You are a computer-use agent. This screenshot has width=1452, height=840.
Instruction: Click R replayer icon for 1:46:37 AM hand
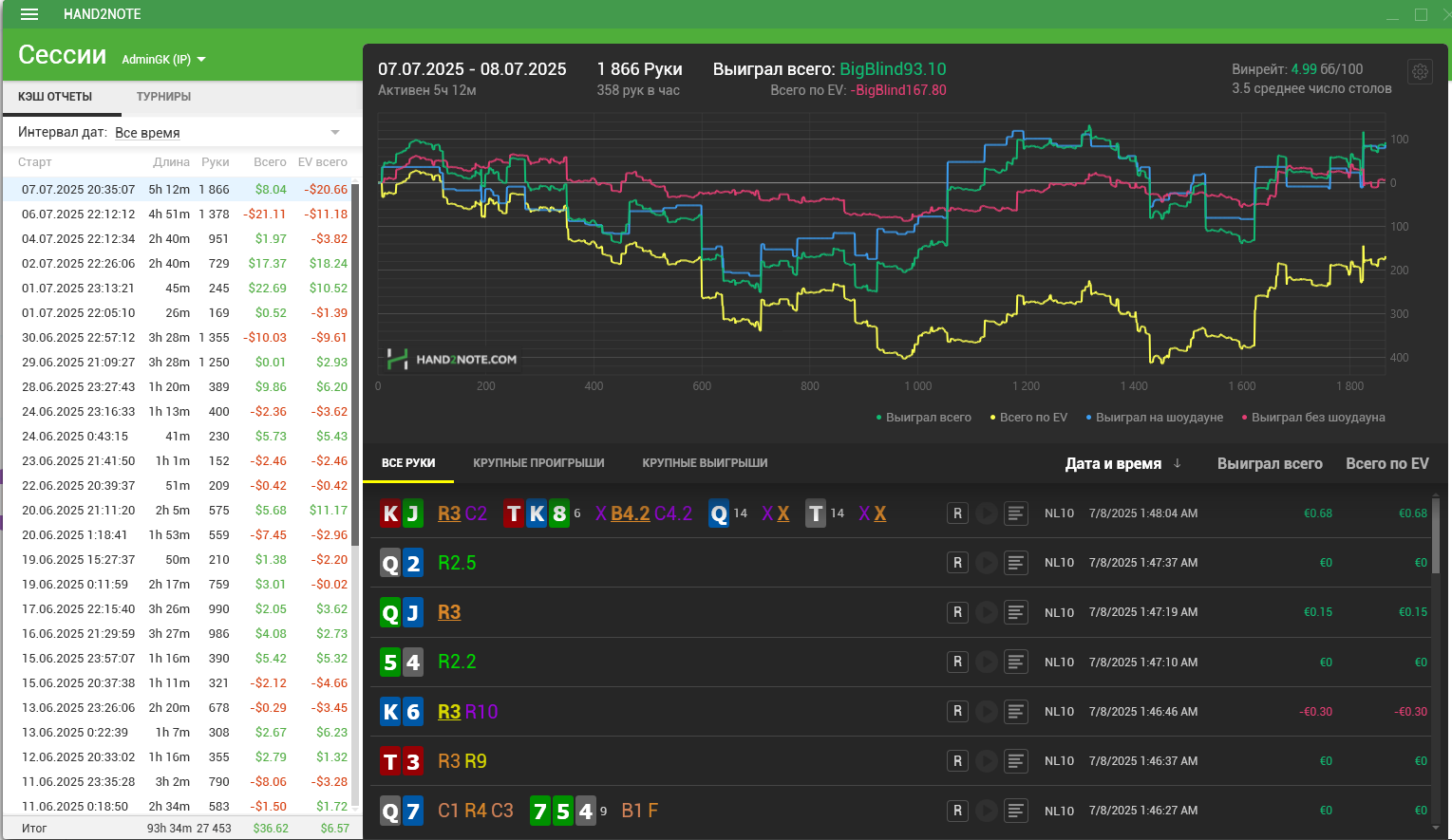click(x=957, y=760)
